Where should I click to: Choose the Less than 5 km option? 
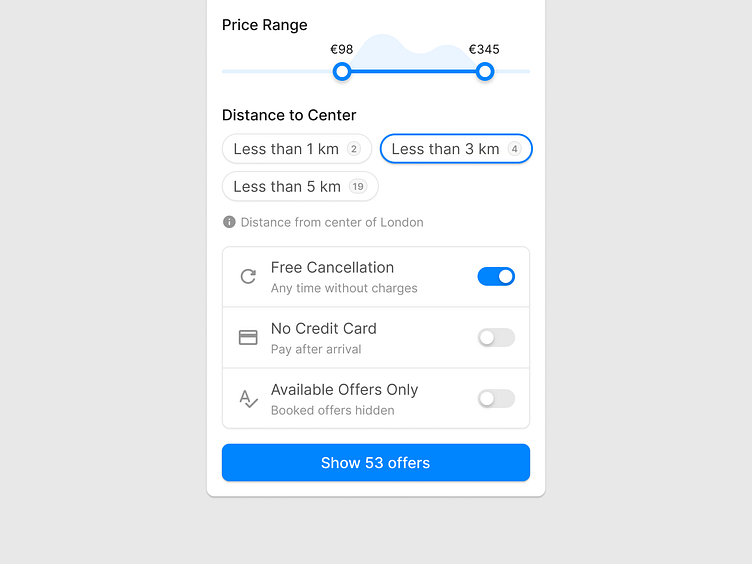pyautogui.click(x=300, y=187)
